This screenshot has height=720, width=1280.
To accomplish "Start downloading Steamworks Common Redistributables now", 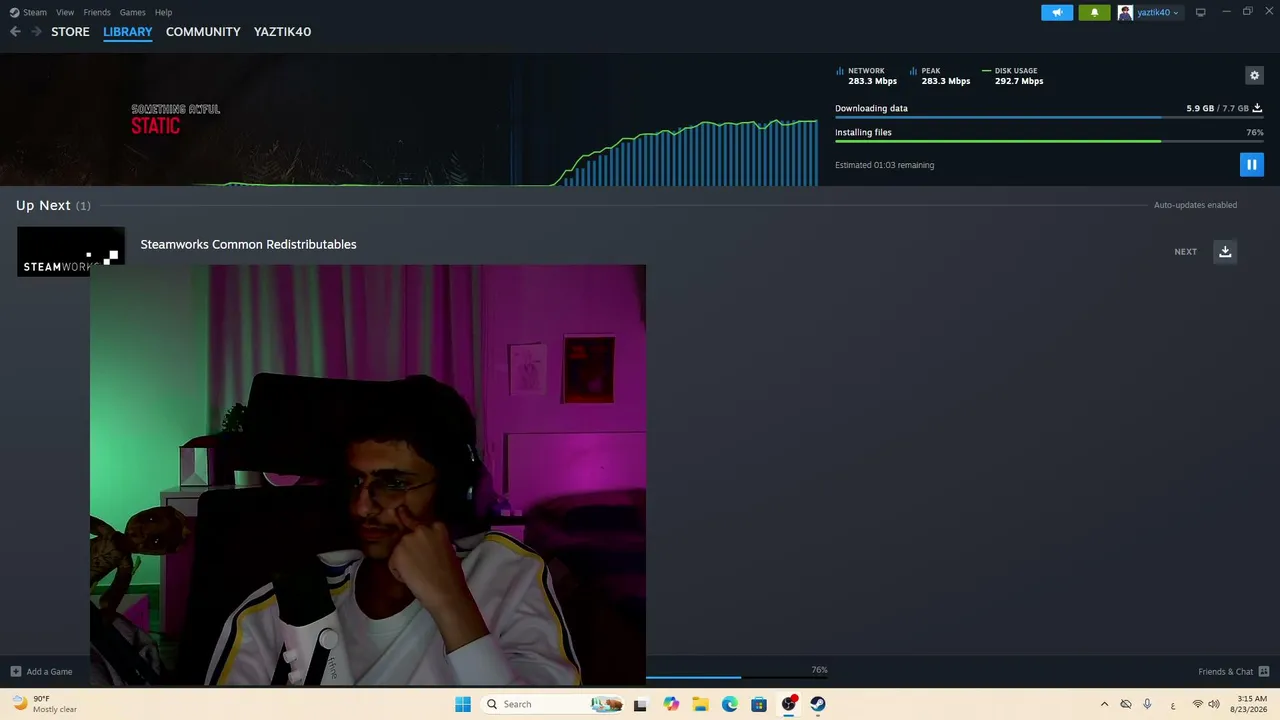I will pyautogui.click(x=1225, y=252).
